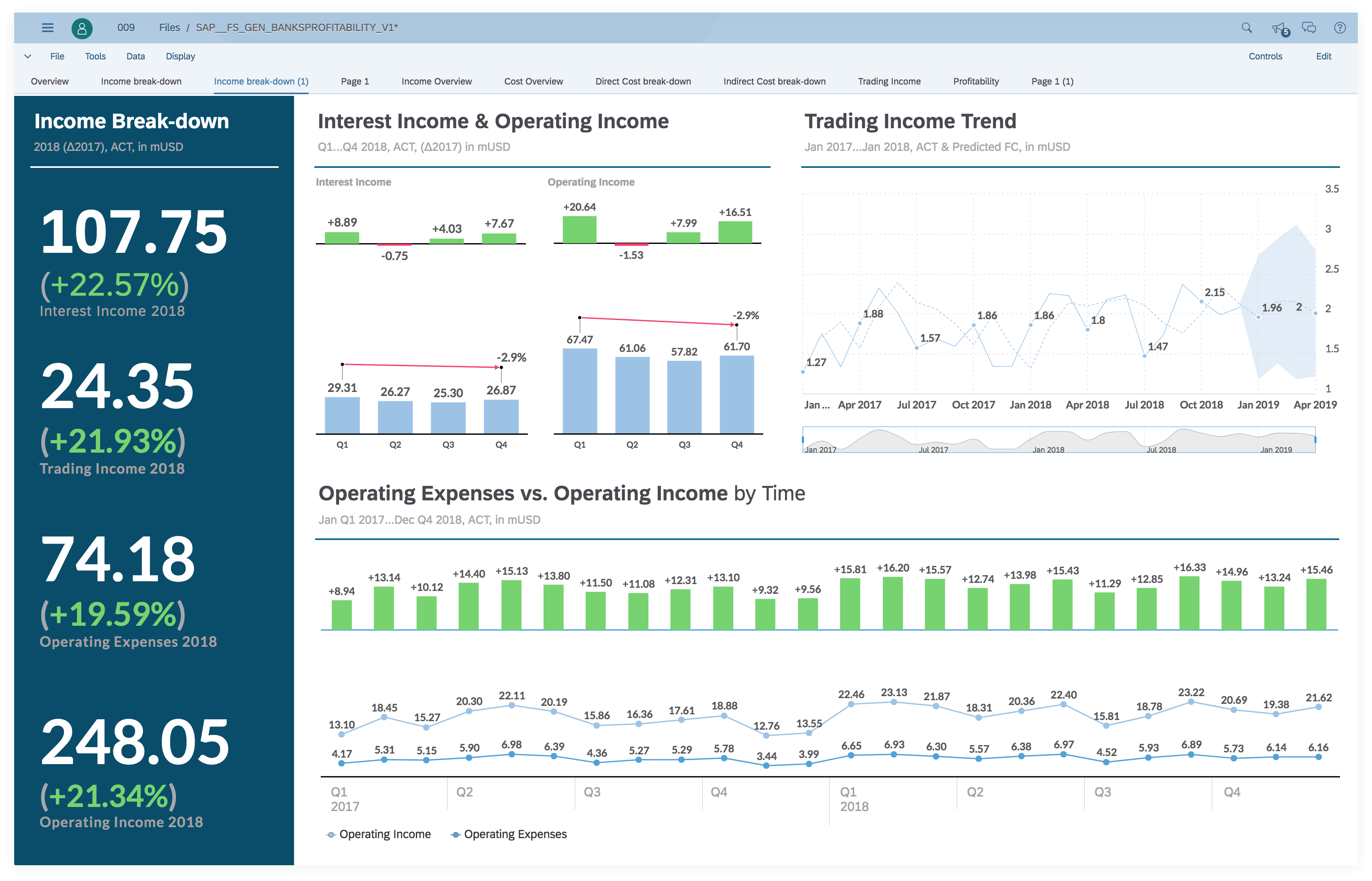
Task: Click the notifications/alerts icon
Action: tap(1280, 28)
